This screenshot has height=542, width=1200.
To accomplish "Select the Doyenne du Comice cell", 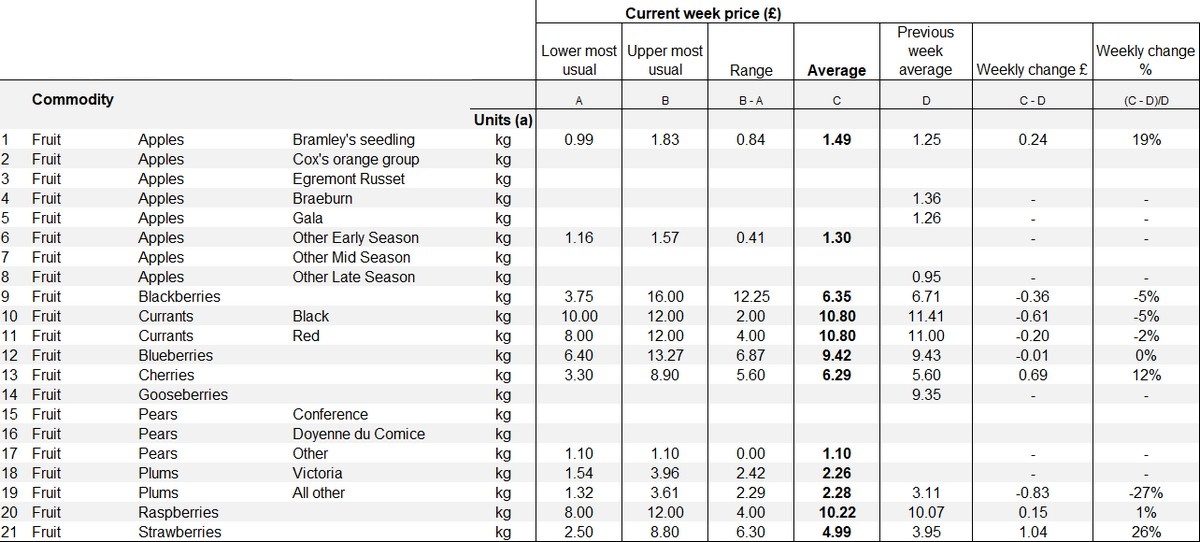I will click(358, 434).
